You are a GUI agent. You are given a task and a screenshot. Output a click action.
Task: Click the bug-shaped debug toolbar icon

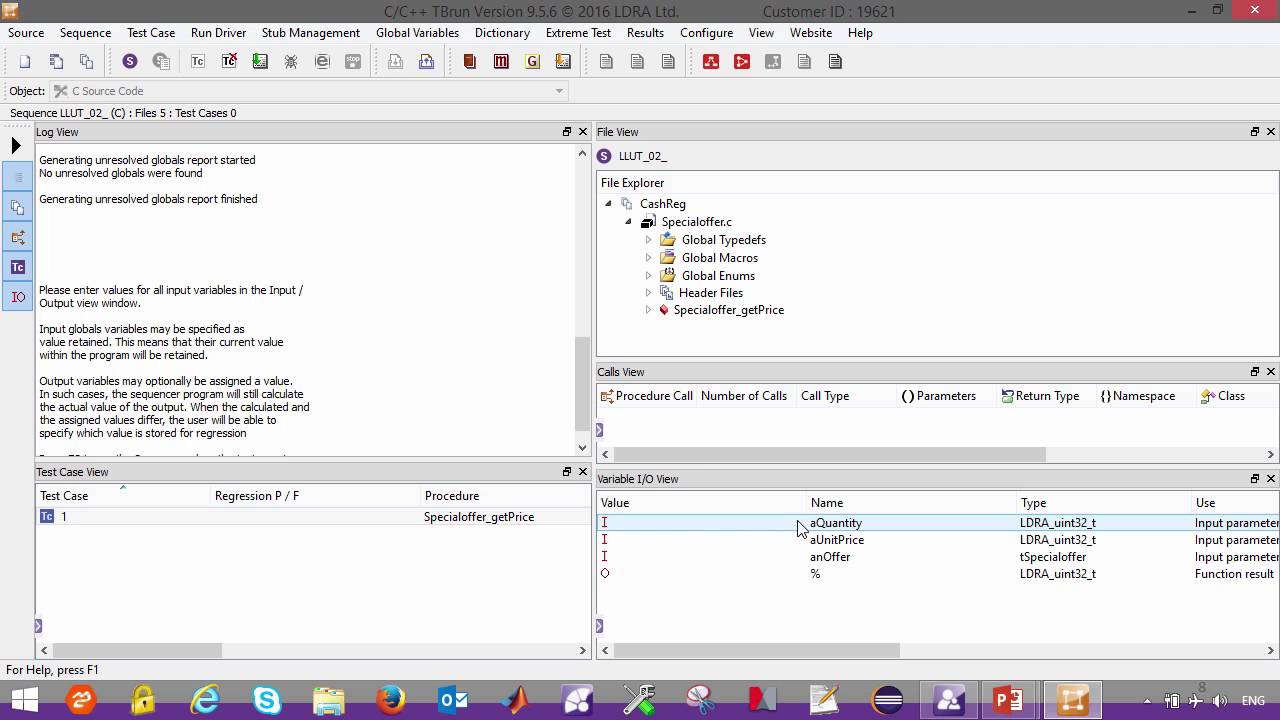[x=291, y=62]
